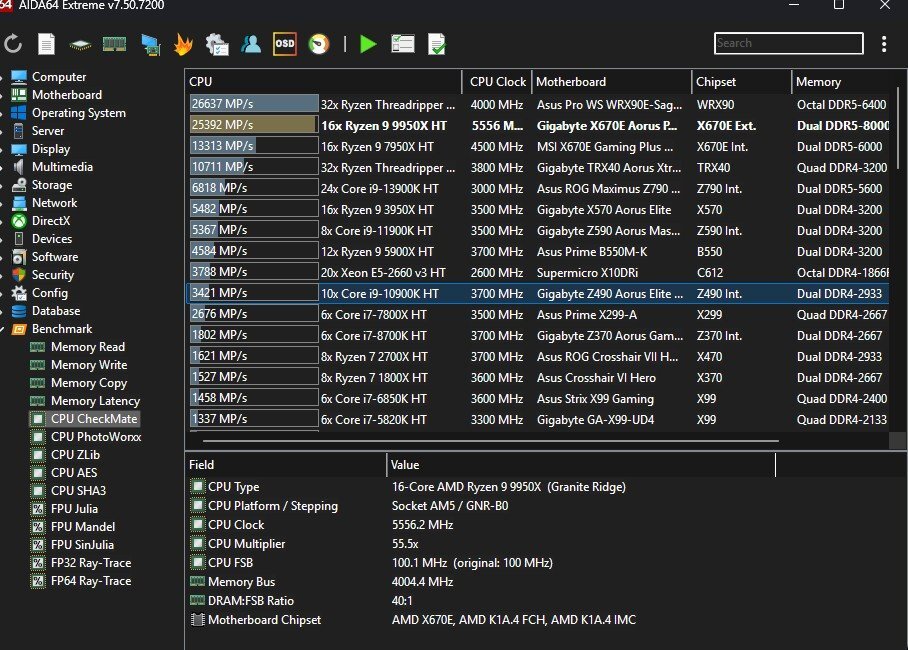Viewport: 908px width, 650px height.
Task: Click the speaker icon beside Multimedia
Action: (x=19, y=167)
